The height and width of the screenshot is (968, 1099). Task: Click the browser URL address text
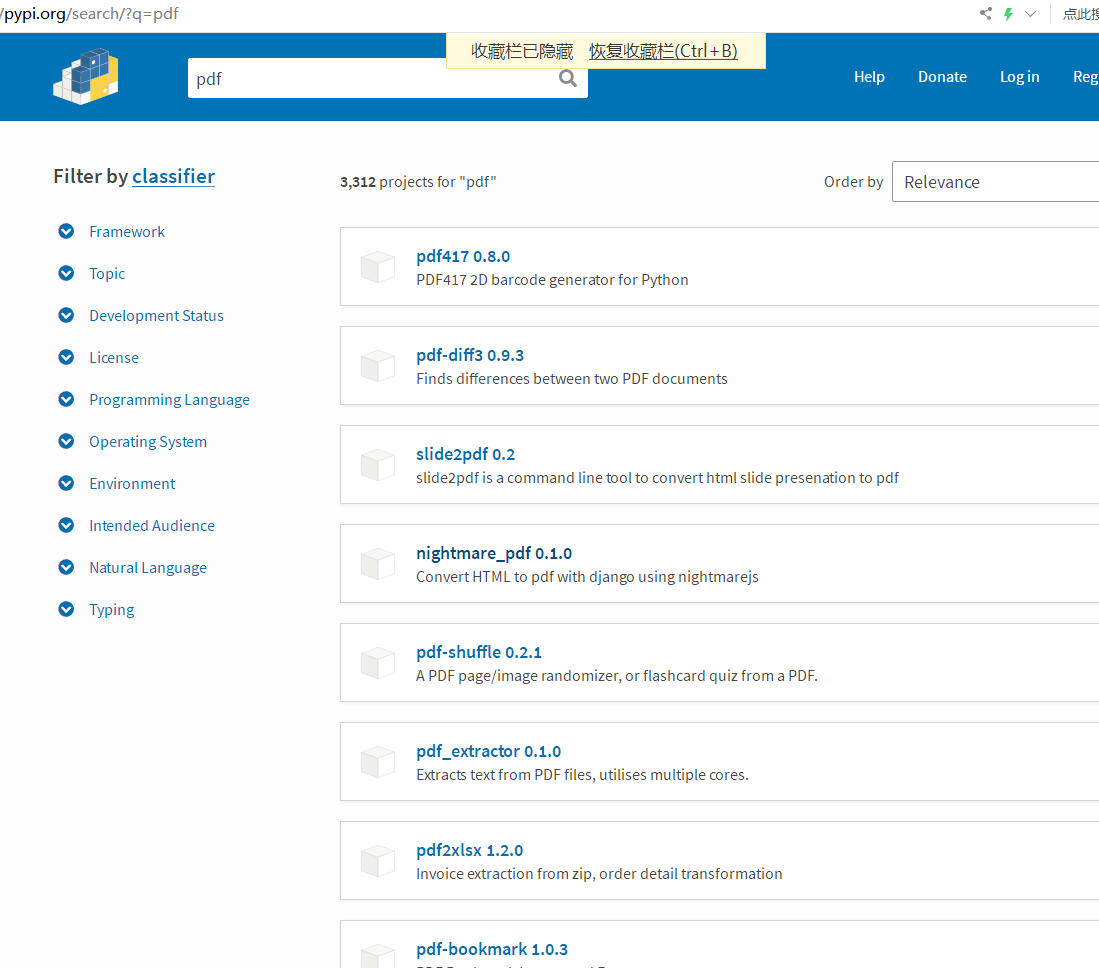(x=90, y=14)
